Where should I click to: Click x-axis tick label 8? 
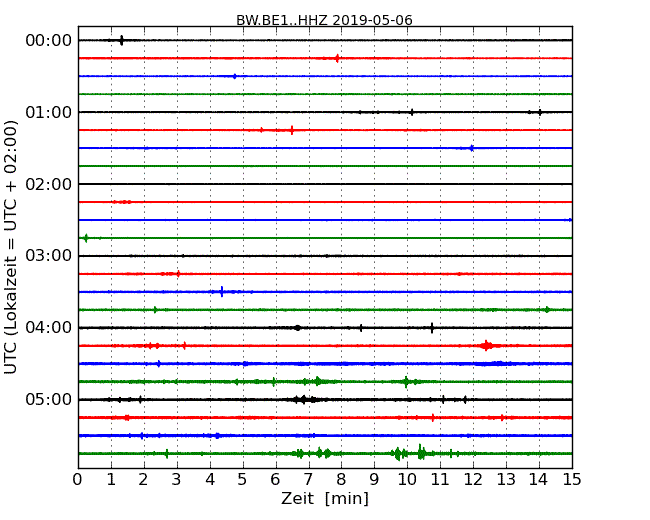(x=341, y=480)
